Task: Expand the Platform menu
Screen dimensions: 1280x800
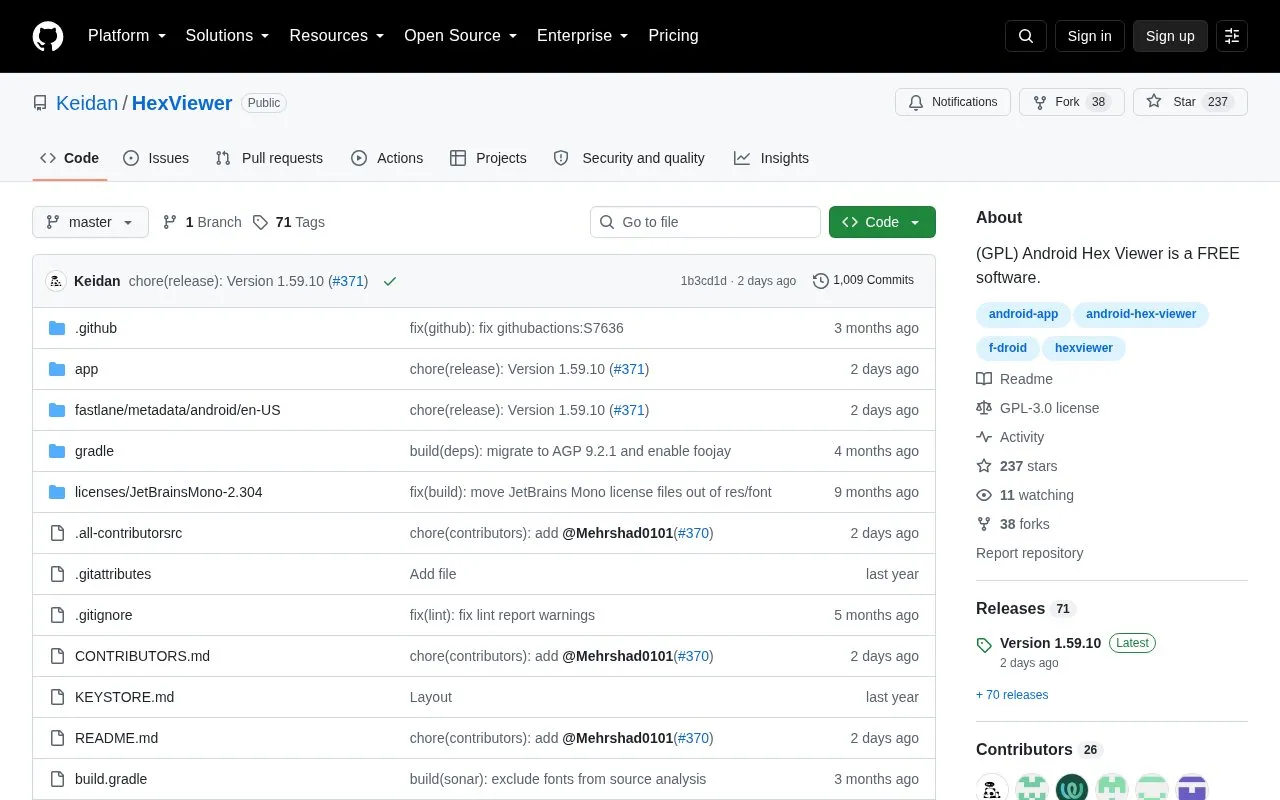Action: [x=126, y=36]
